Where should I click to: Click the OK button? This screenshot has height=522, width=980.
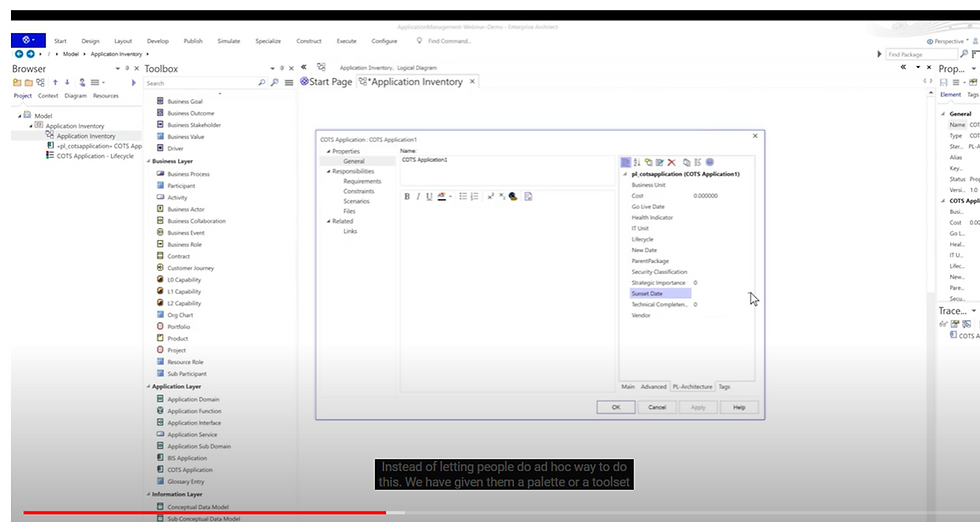(616, 407)
